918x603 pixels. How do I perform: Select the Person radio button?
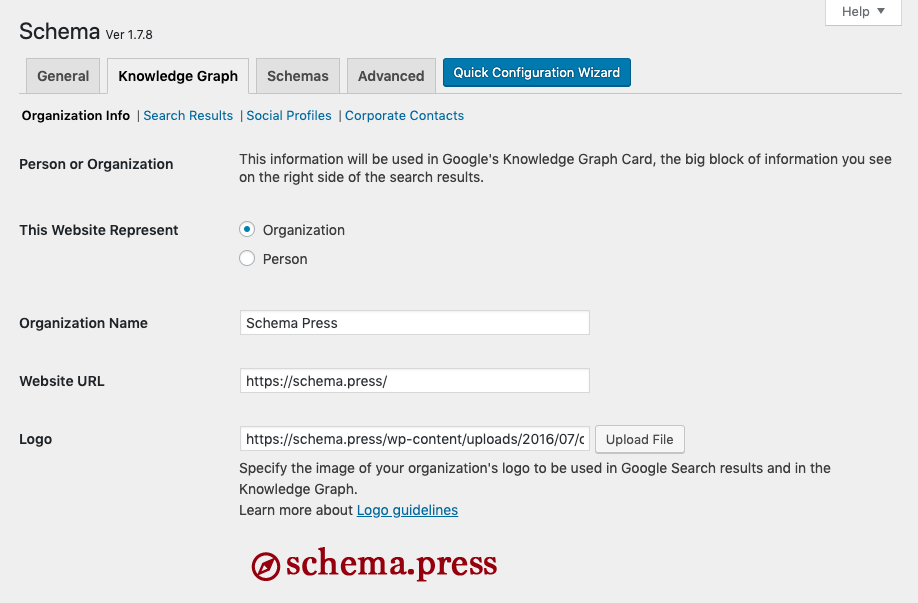pos(247,259)
